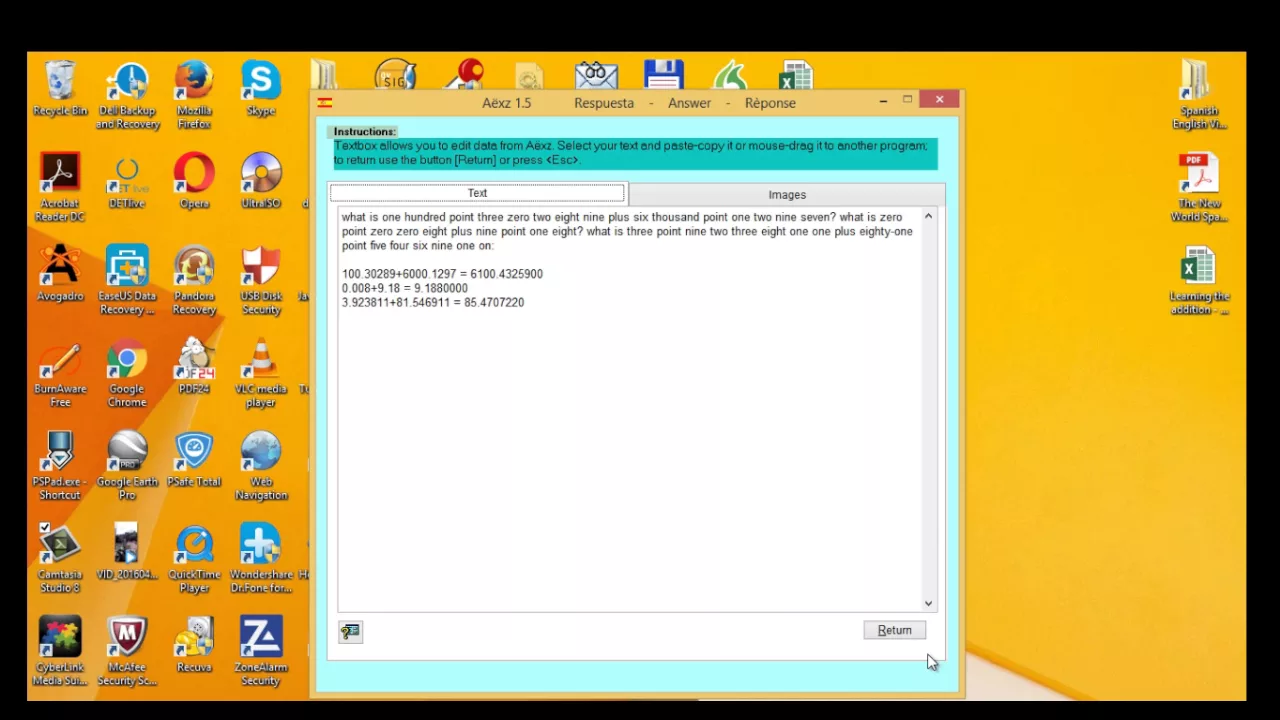Select the UltraISO desktop icon
The image size is (1280, 720).
pyautogui.click(x=261, y=181)
